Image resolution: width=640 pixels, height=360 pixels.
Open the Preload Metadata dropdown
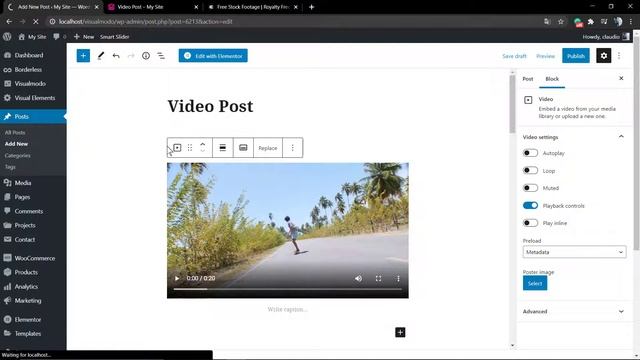pos(574,252)
